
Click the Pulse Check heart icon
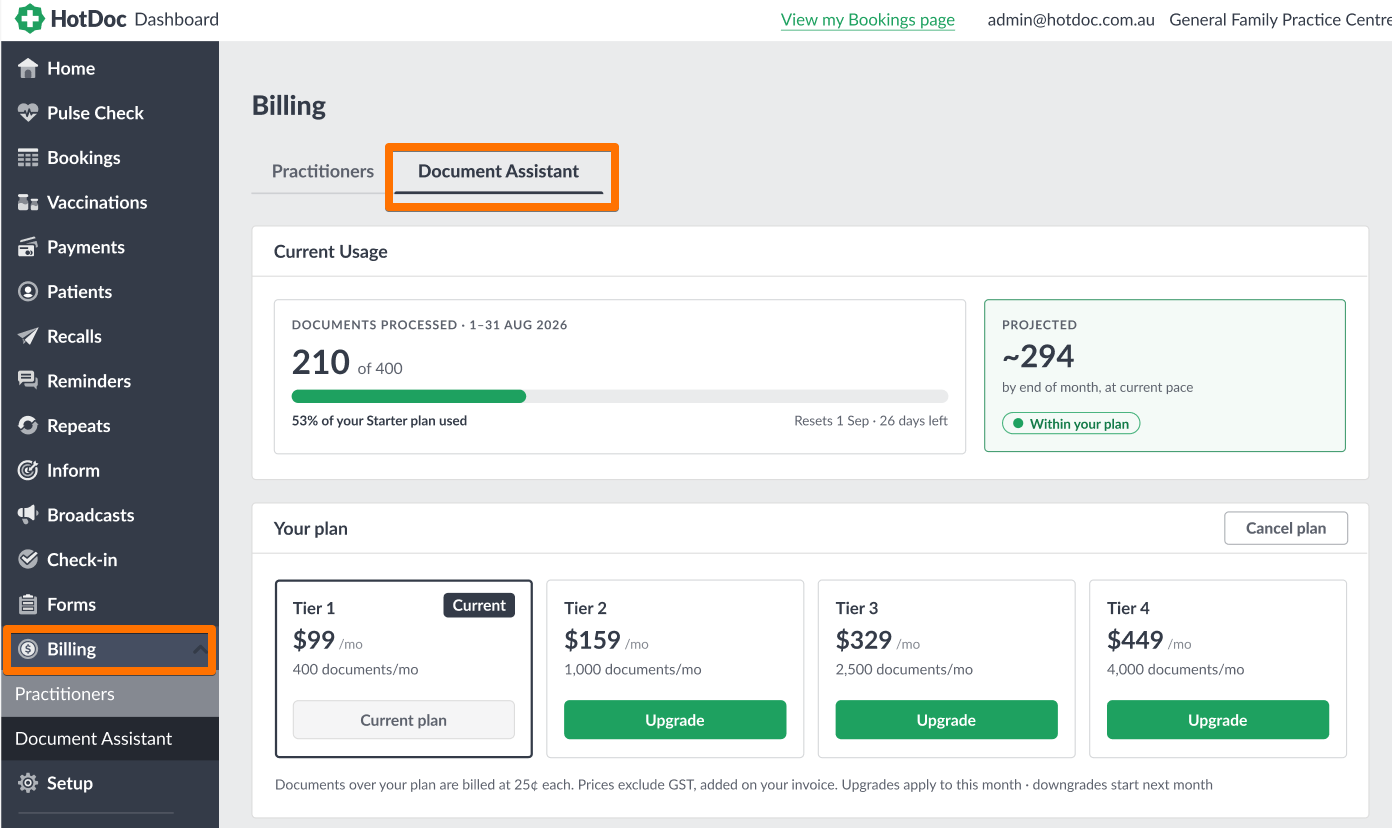point(28,113)
